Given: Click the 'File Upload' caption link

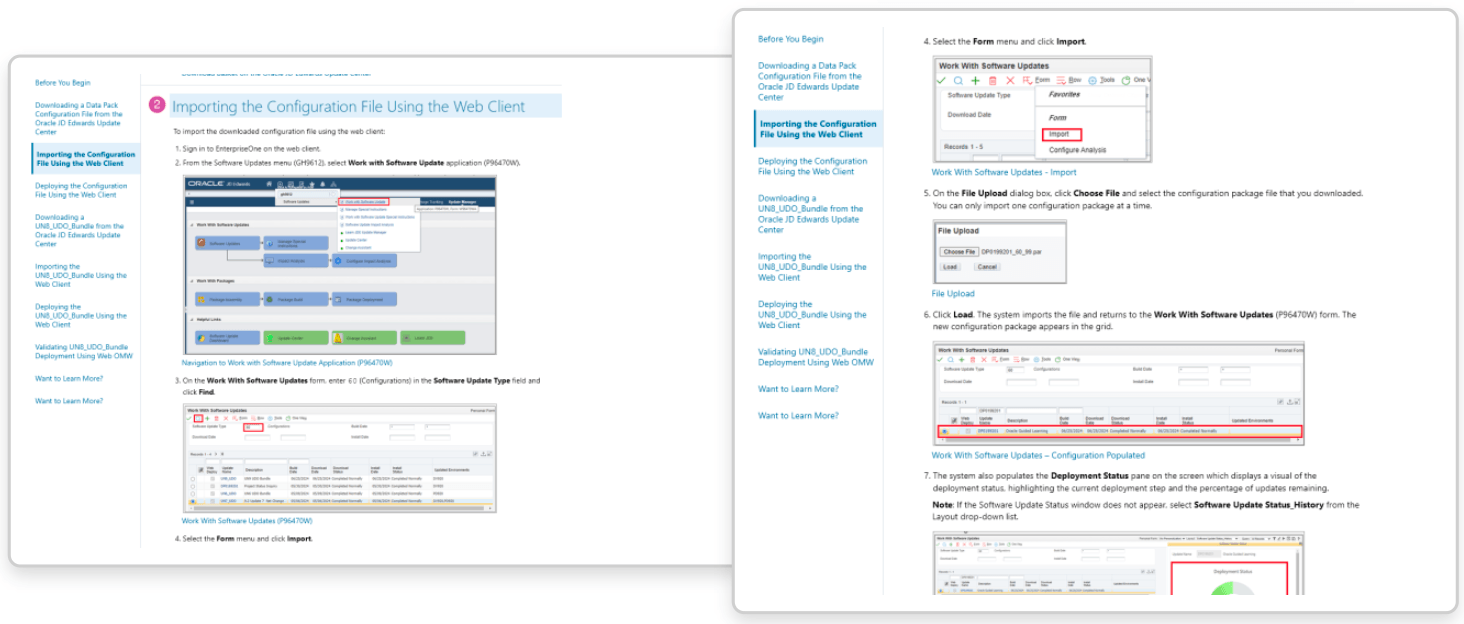Looking at the screenshot, I should (x=953, y=294).
